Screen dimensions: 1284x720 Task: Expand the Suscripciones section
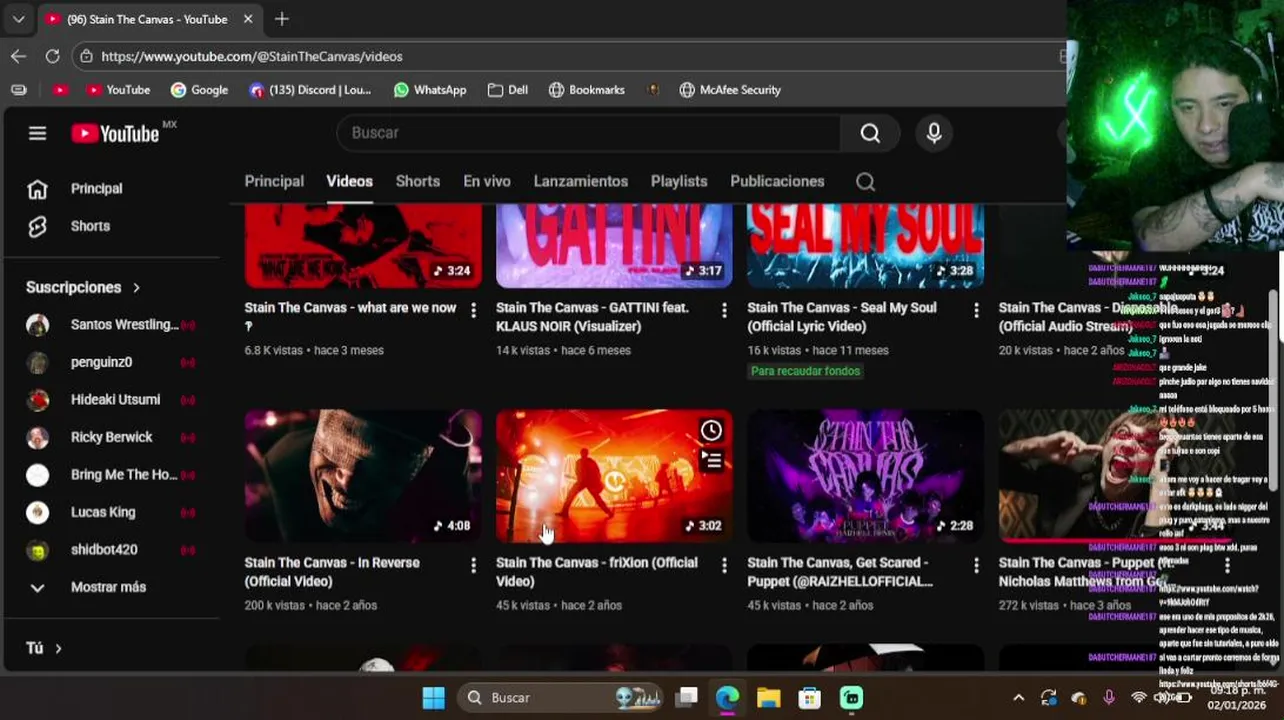click(x=84, y=287)
